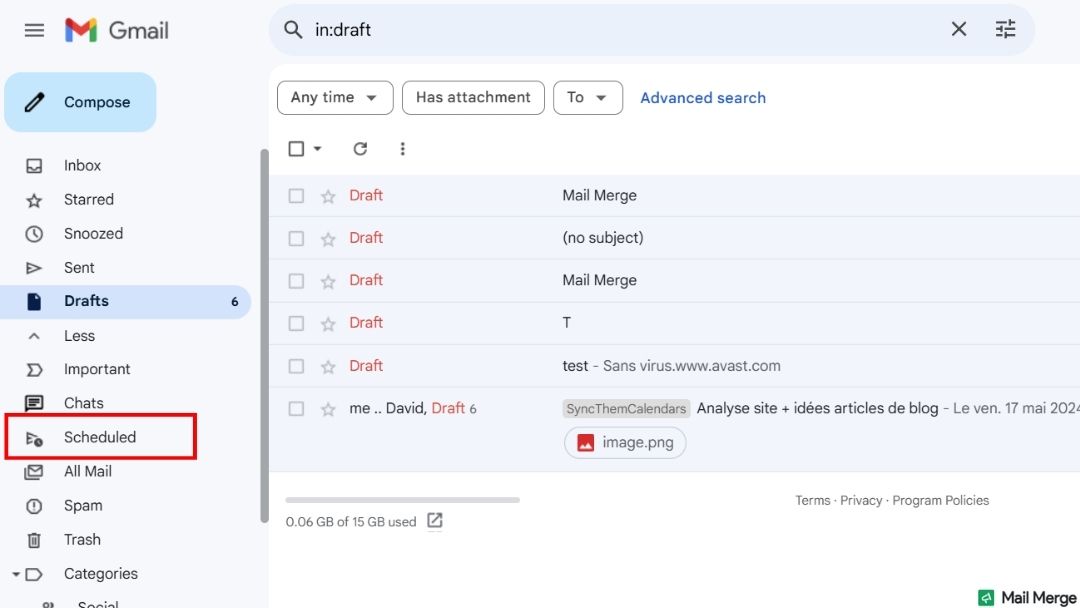Tick the select-all checkbox

pyautogui.click(x=296, y=149)
